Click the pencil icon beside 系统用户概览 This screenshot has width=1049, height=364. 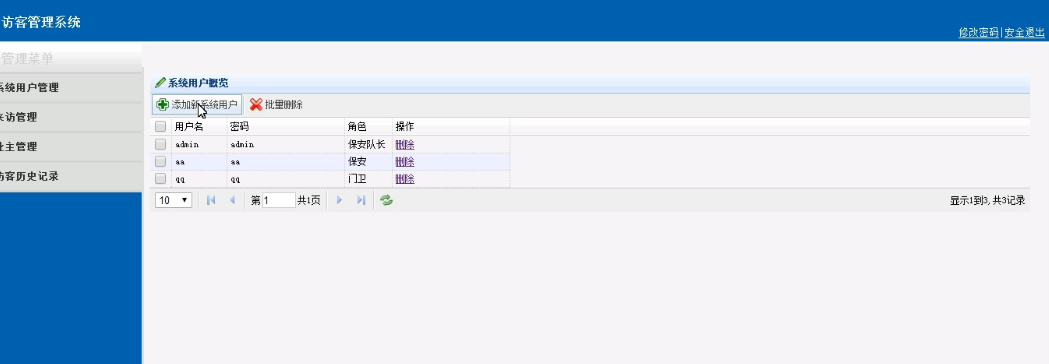point(160,83)
